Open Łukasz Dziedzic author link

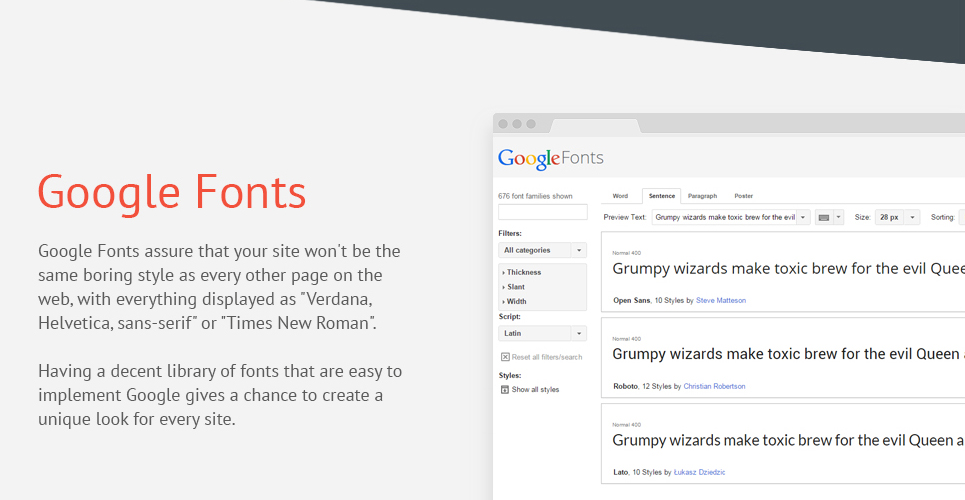pos(699,472)
